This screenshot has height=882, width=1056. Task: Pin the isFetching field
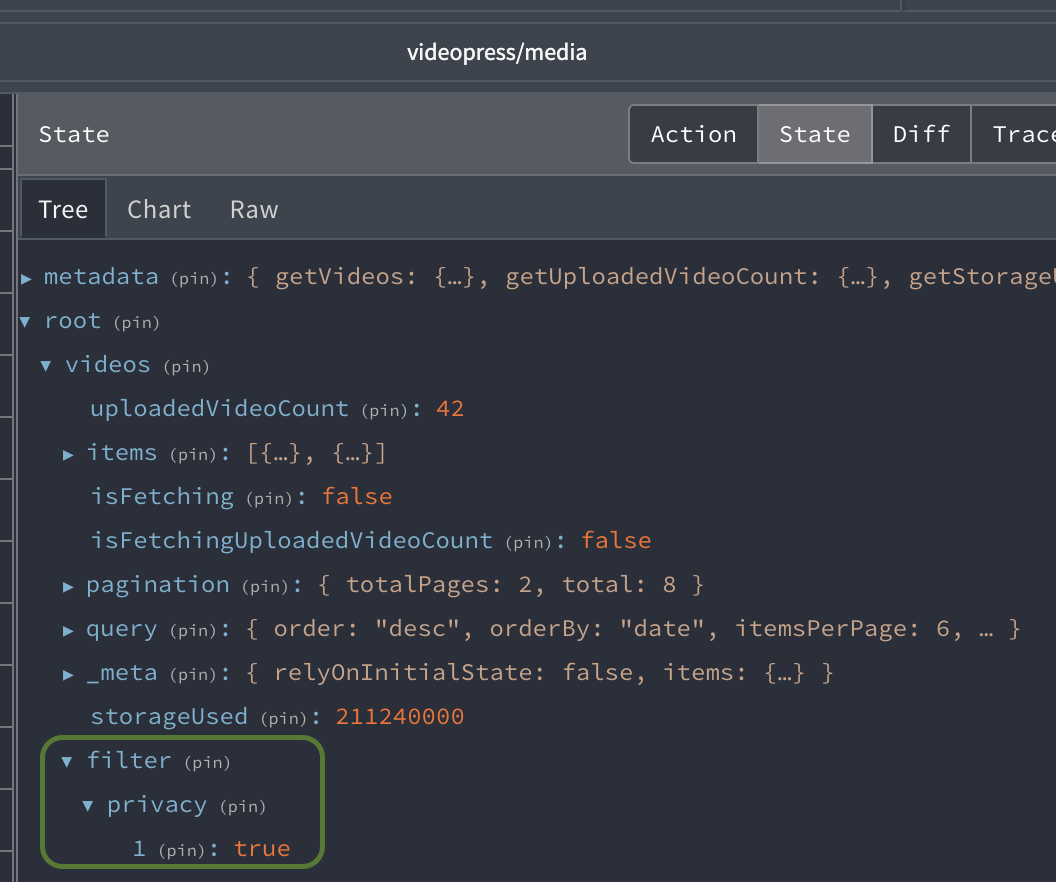tap(267, 498)
